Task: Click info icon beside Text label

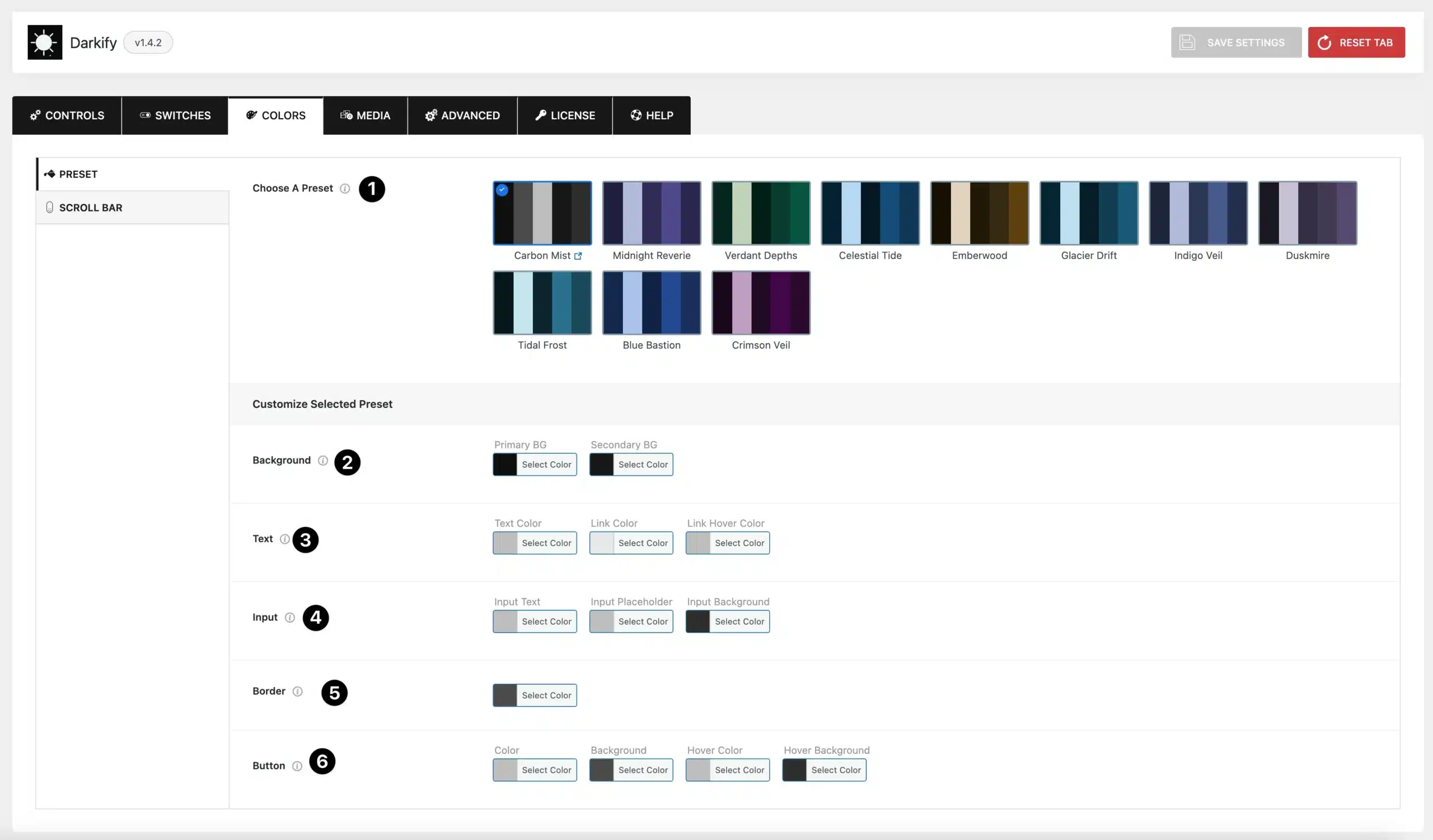Action: [285, 539]
